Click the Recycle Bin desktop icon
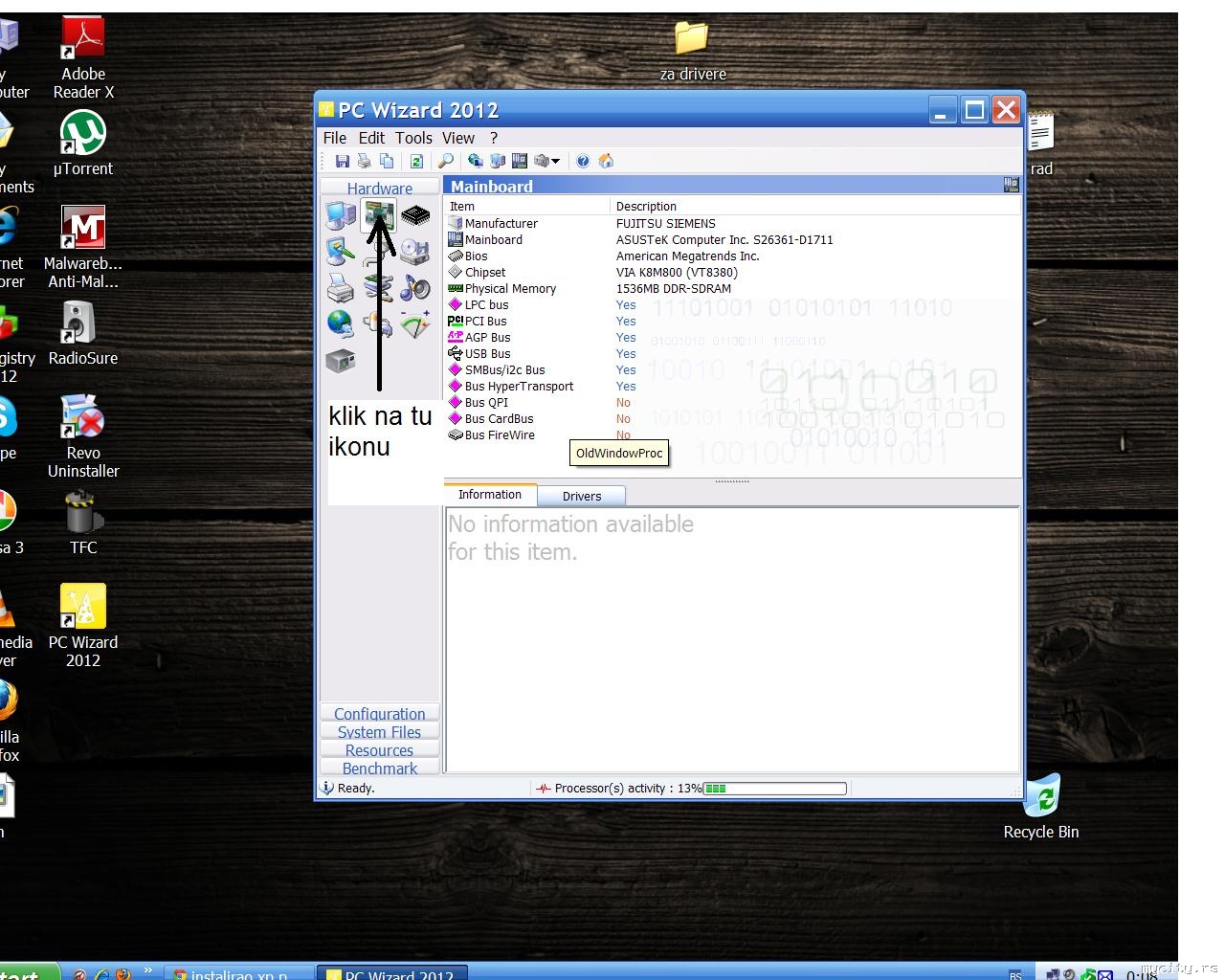 click(x=1041, y=807)
